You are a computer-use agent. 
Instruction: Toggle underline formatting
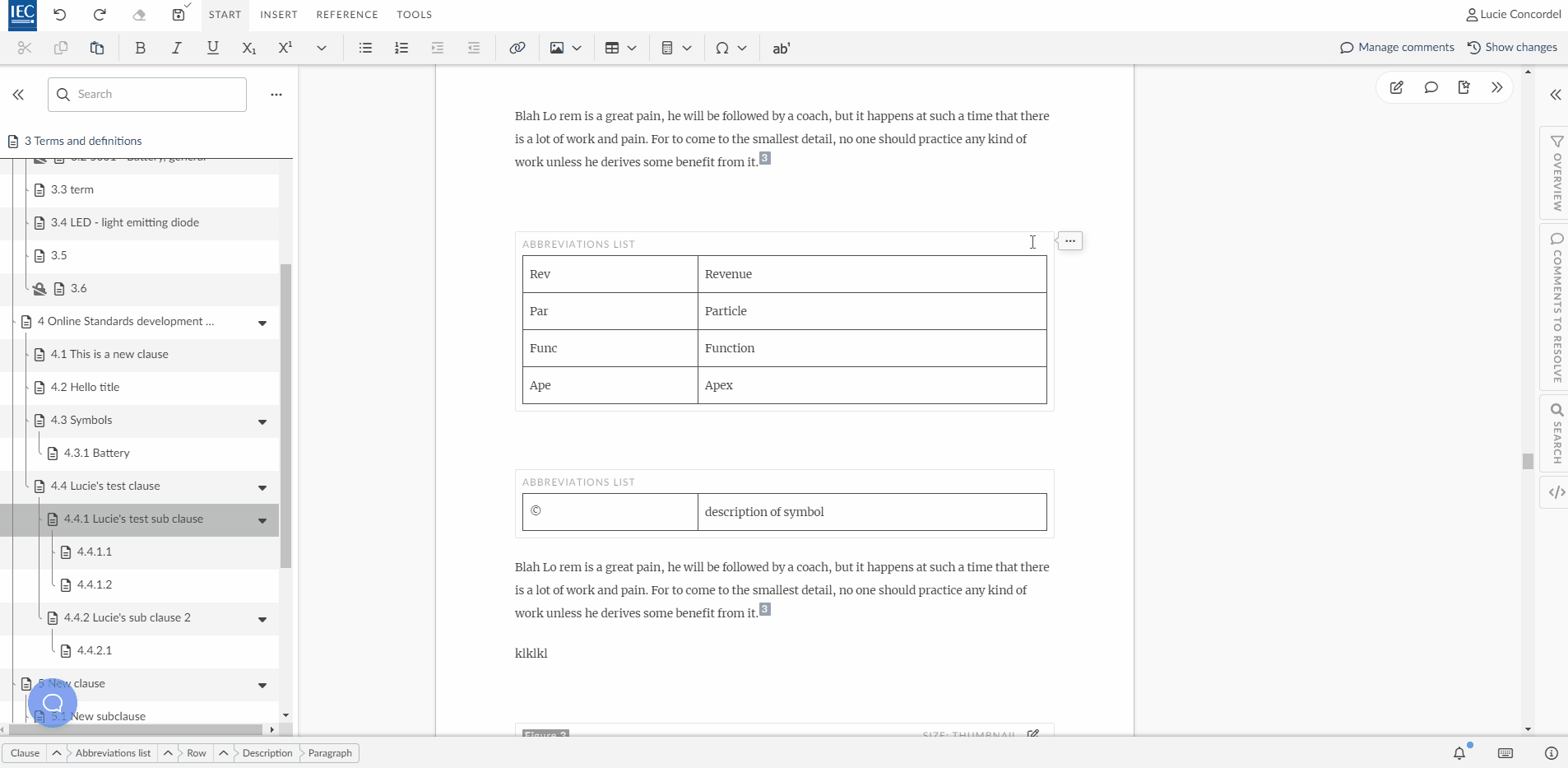pyautogui.click(x=212, y=48)
